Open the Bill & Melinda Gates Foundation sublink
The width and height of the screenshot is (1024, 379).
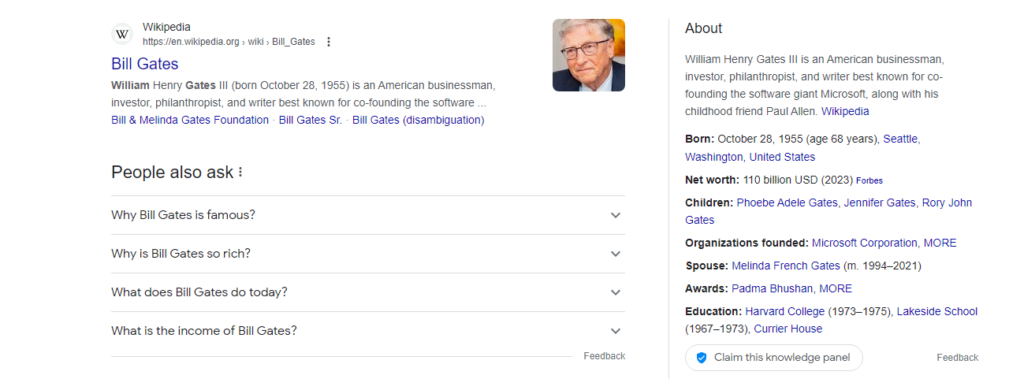(x=189, y=120)
